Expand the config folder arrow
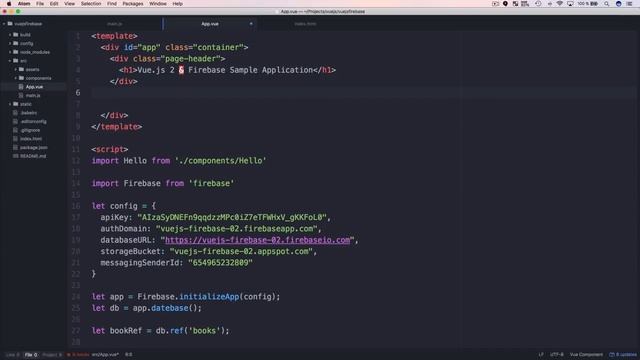640x360 pixels. point(10,44)
